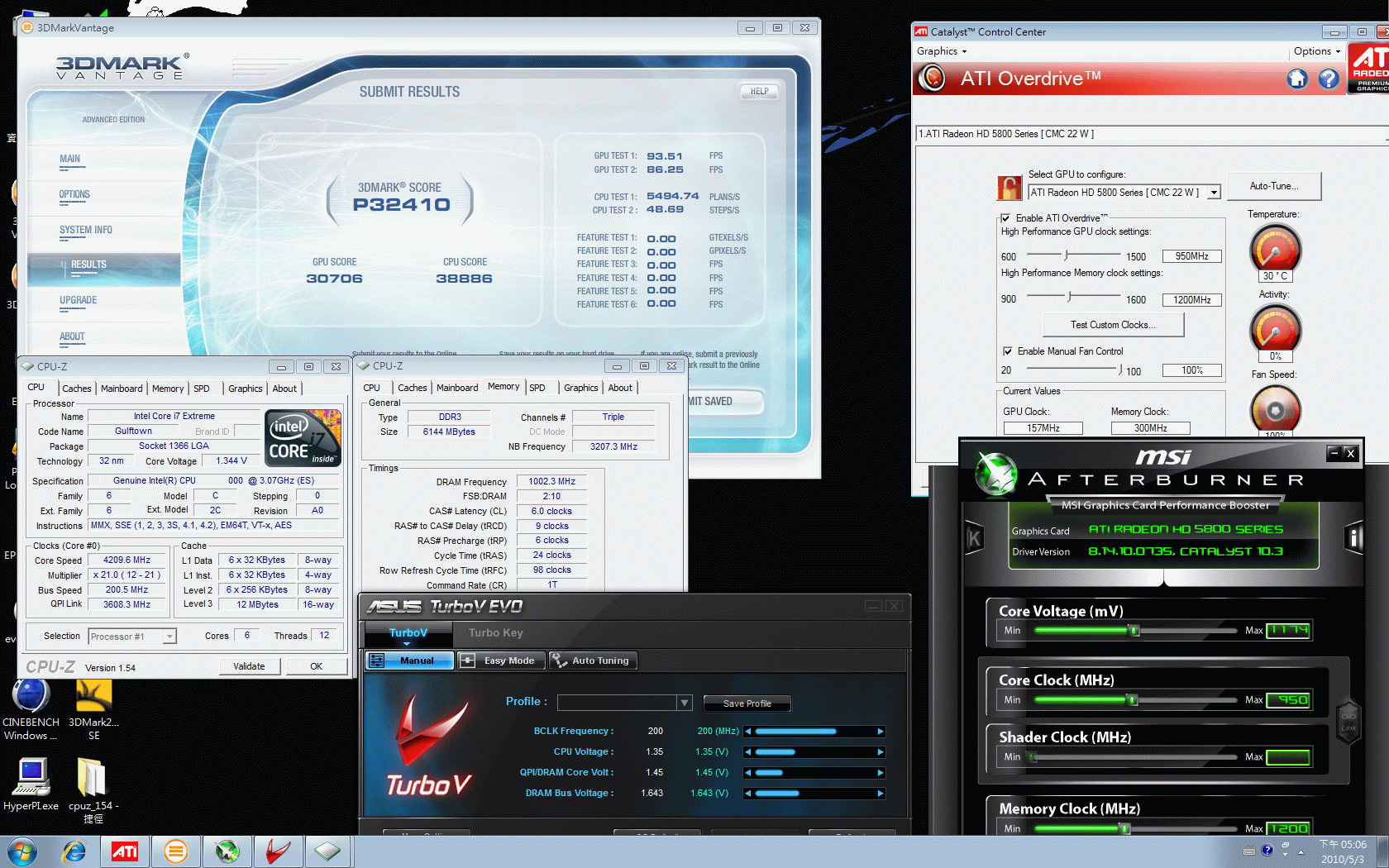Open Catalyst Control Center help question-mark icon
Viewport: 1389px width, 868px height.
click(1329, 79)
